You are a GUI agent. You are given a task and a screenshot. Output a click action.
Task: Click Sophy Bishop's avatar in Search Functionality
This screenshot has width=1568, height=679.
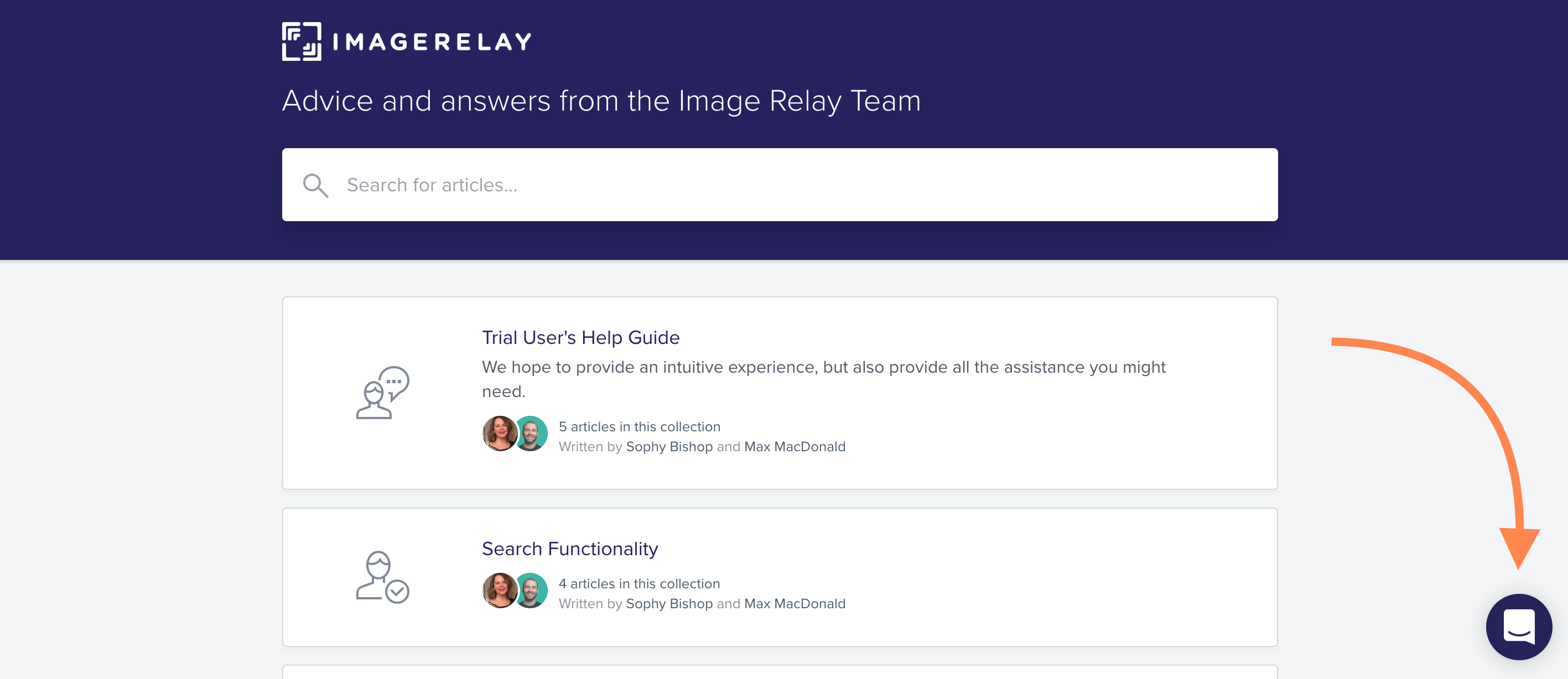coord(500,590)
